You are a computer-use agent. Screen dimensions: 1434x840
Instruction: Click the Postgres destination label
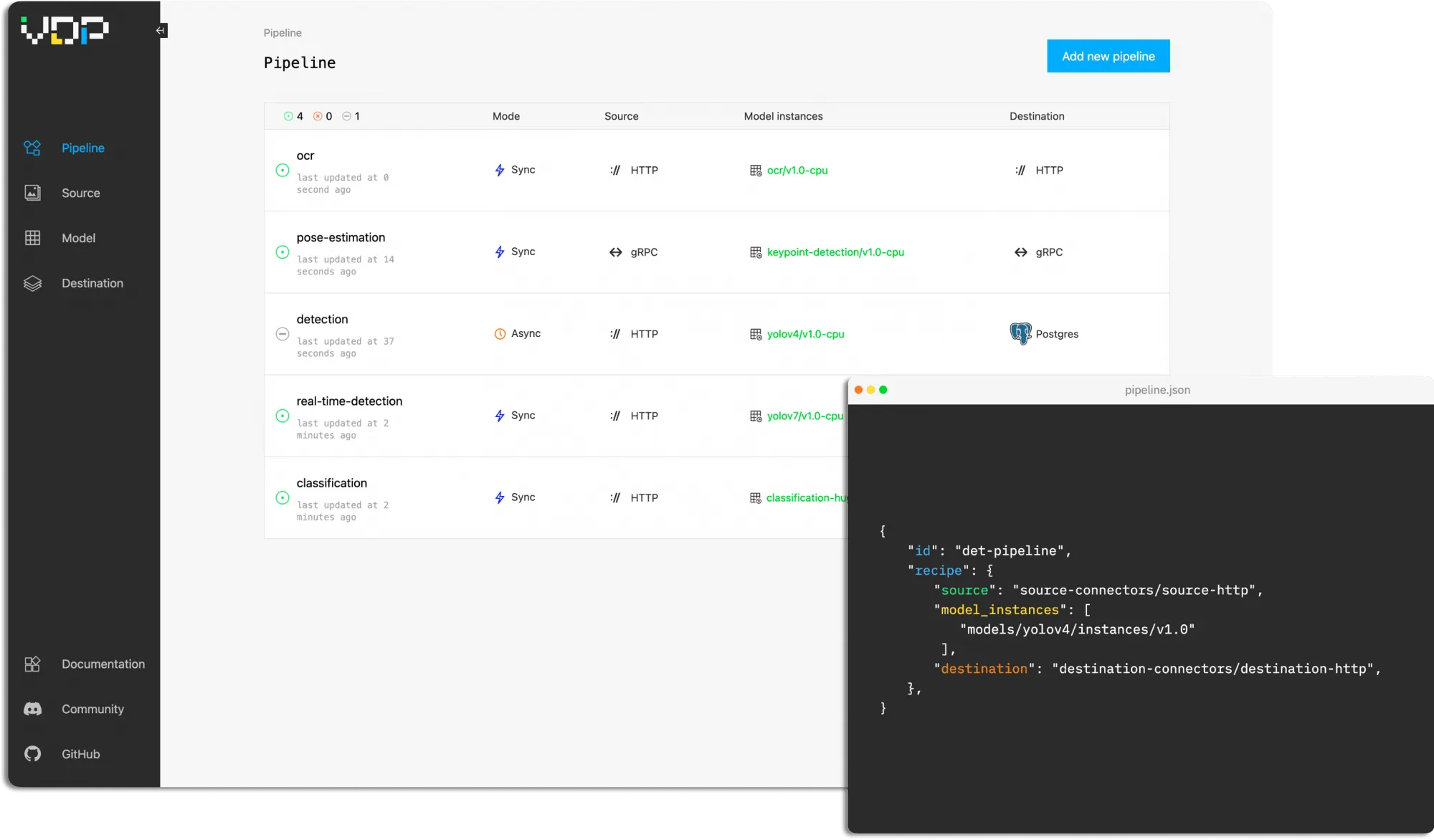click(1057, 334)
